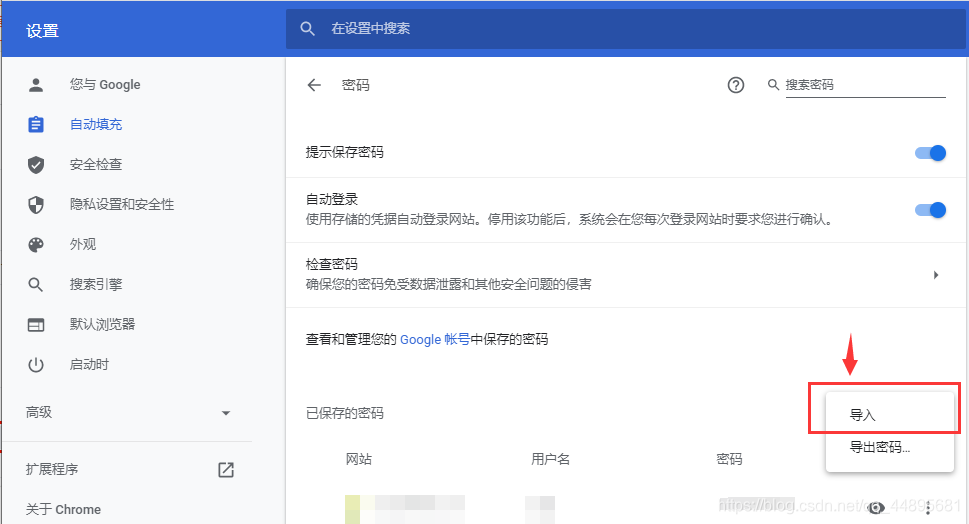Open the 自动填充 settings section

(96, 124)
